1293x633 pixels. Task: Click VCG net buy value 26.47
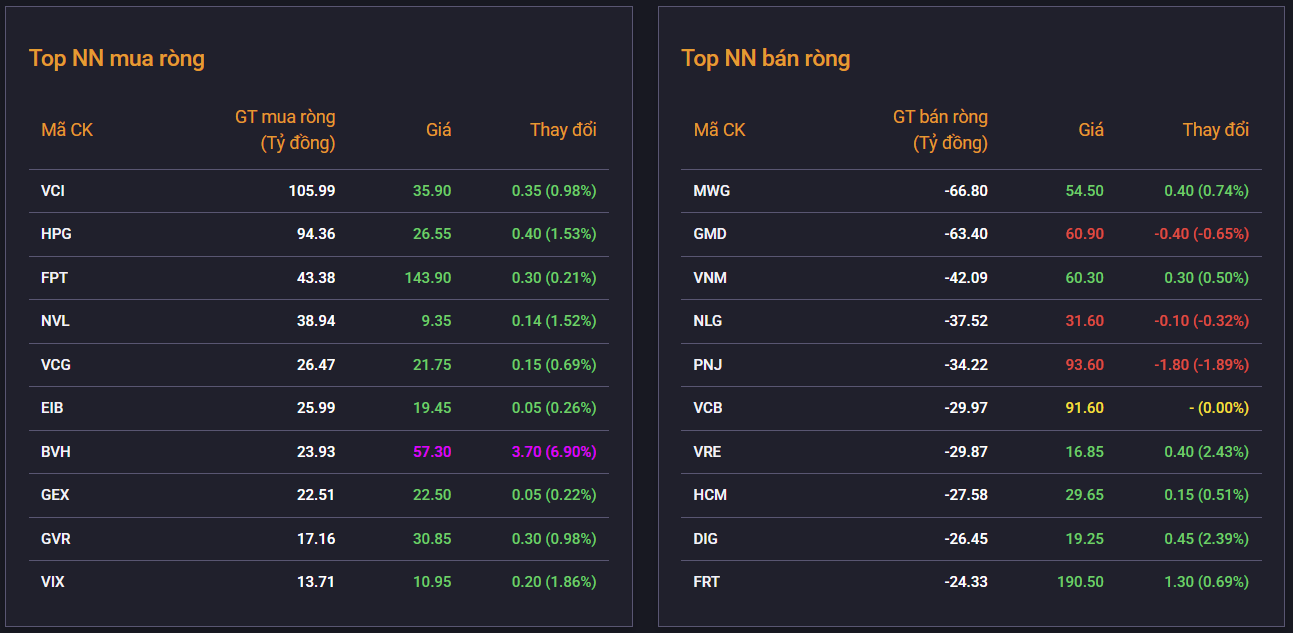[316, 364]
